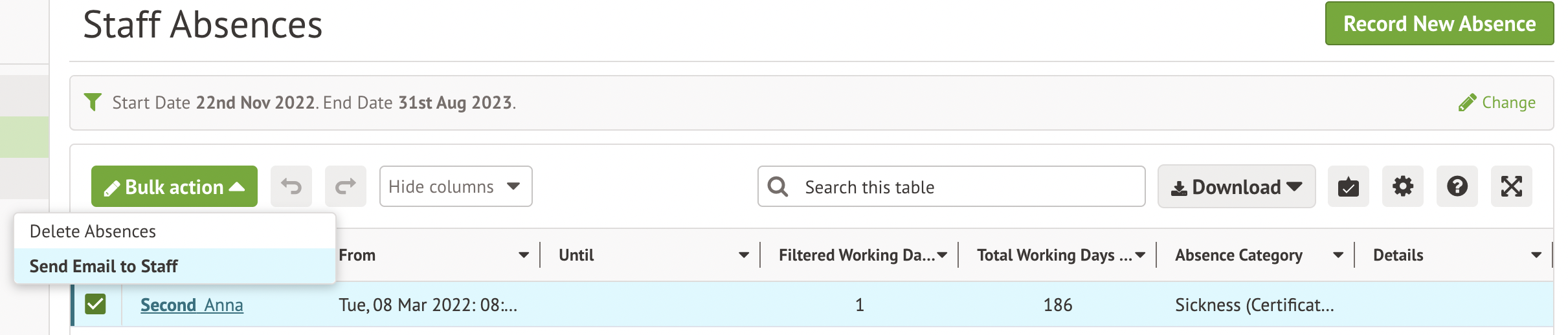The width and height of the screenshot is (1568, 335).
Task: Select Send Email to Staff option
Action: pyautogui.click(x=104, y=266)
